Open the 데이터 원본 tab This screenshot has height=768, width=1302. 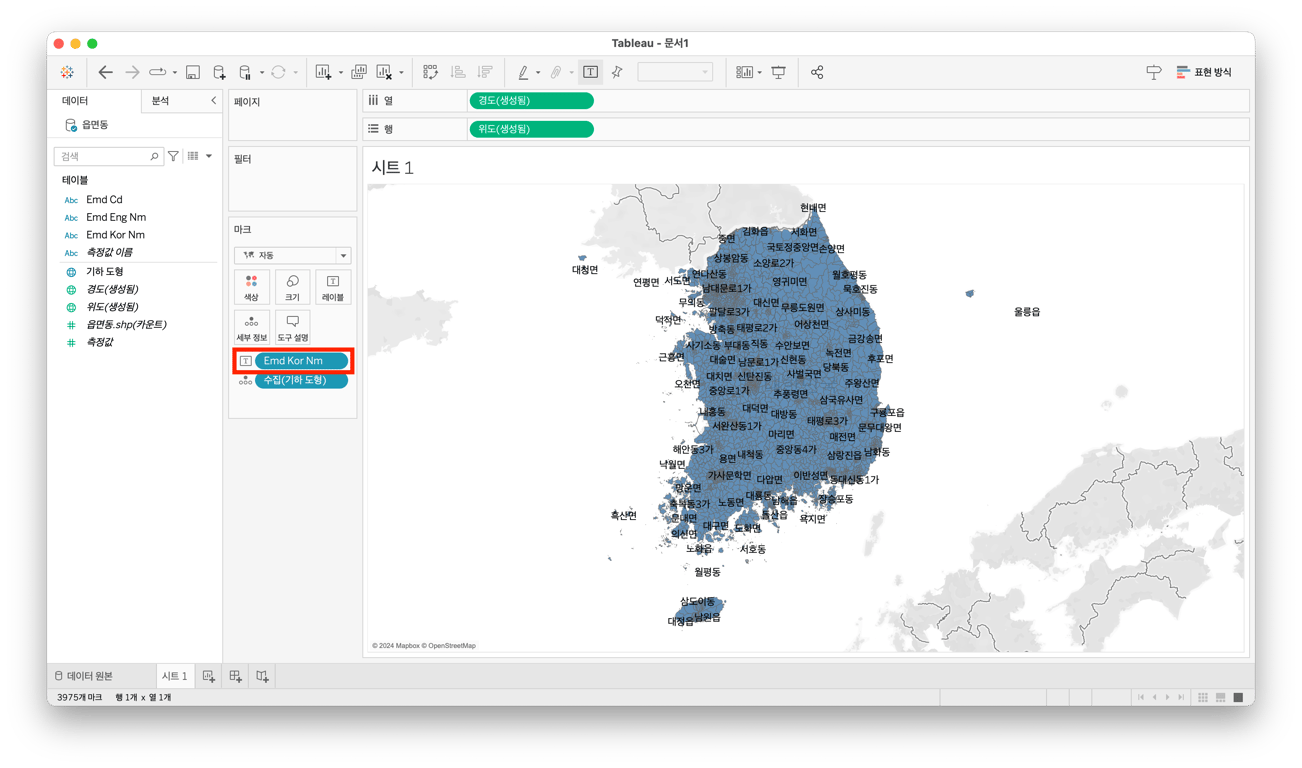(82, 676)
